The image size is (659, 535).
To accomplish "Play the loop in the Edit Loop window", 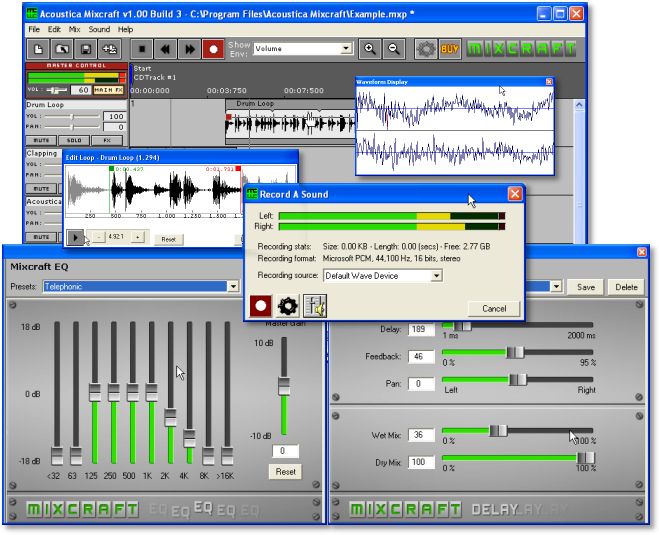I will point(75,237).
